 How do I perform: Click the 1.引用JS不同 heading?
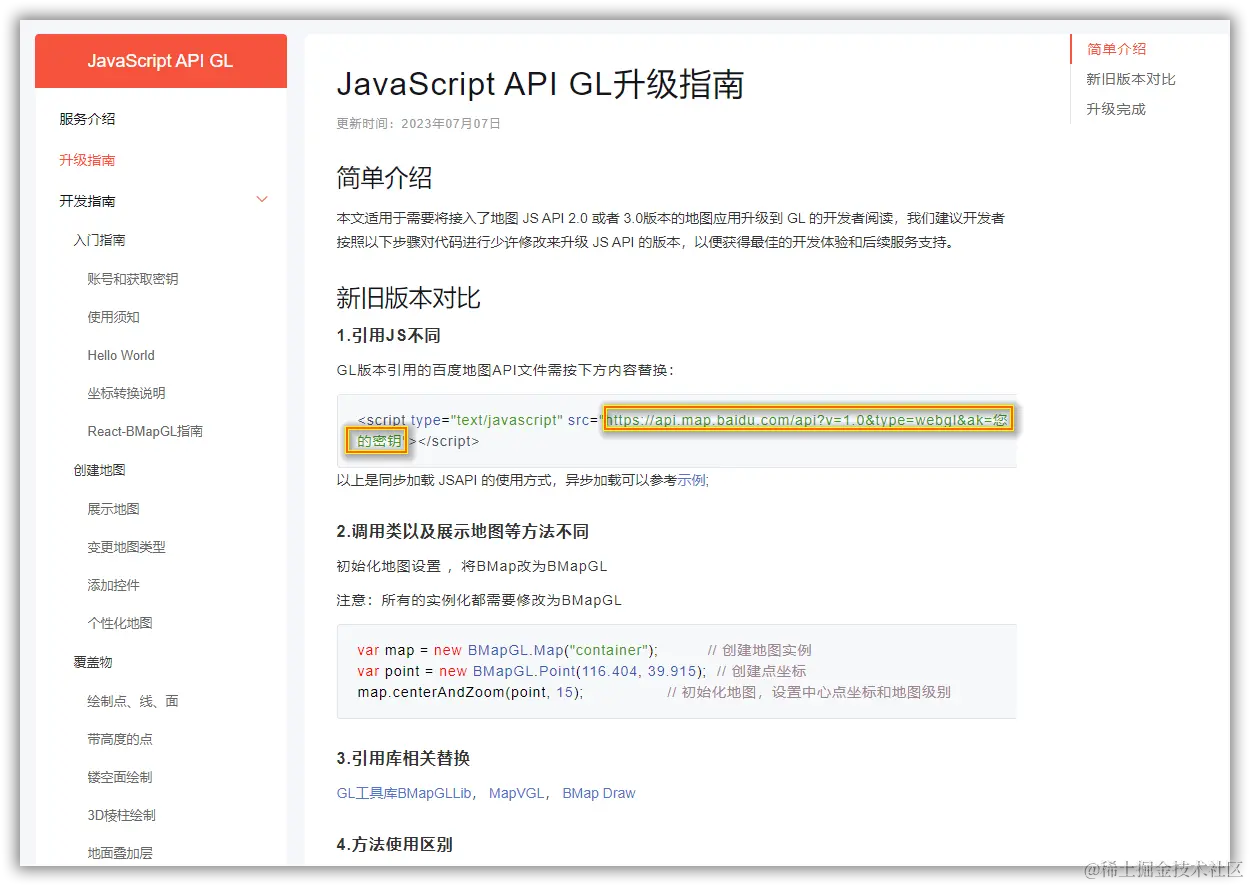coord(389,335)
